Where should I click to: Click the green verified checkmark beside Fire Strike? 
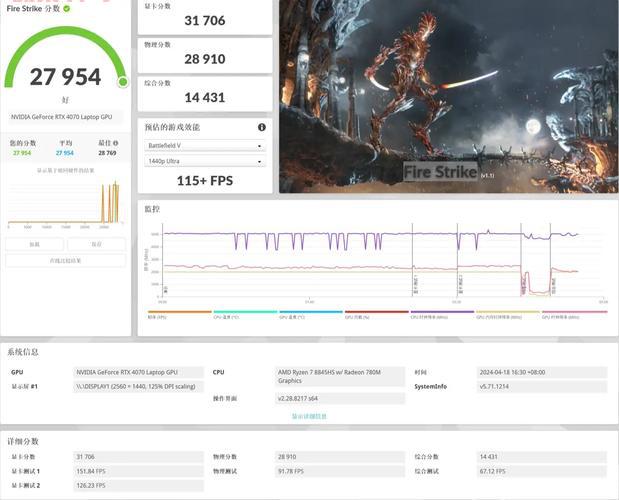coord(67,8)
